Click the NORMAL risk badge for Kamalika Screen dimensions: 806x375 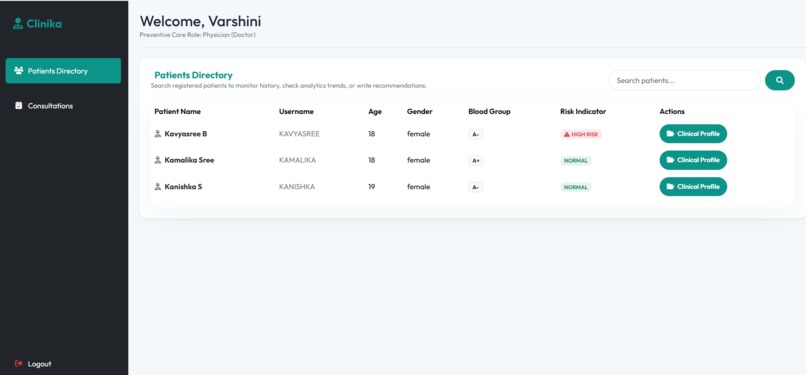pos(576,161)
